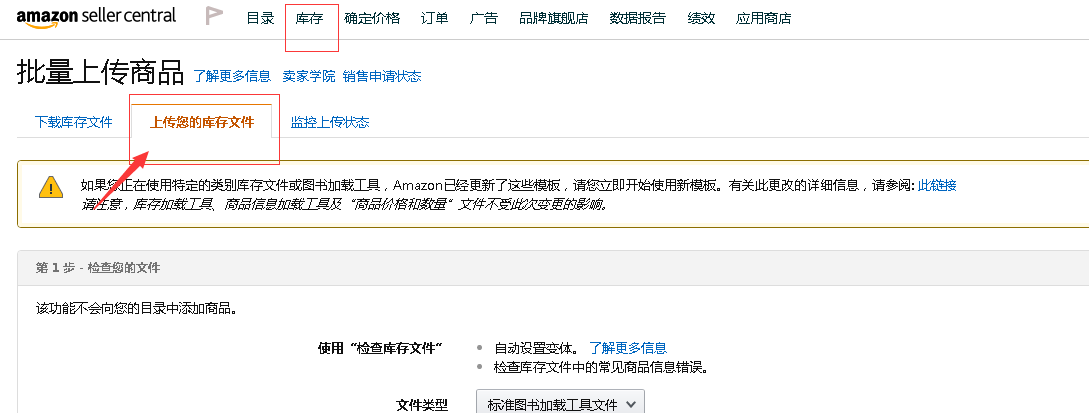Screen dimensions: 1089x413
Task: Click 了解更多信息 link beside the page title
Action: [232, 76]
